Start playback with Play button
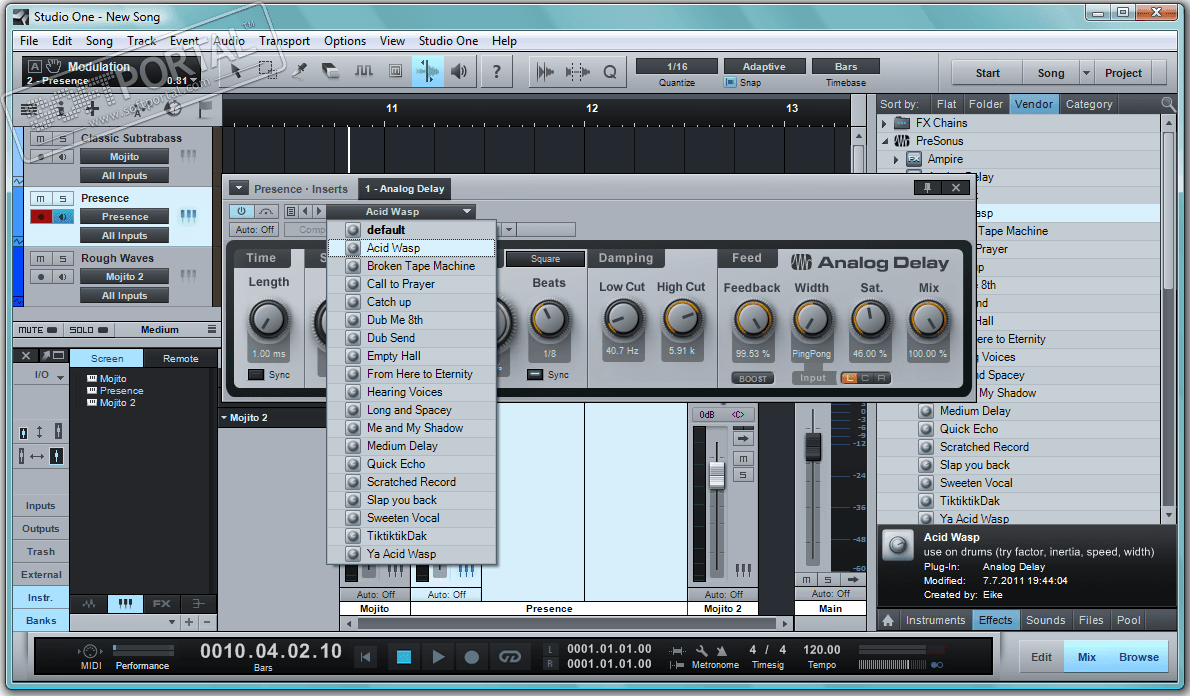 pyautogui.click(x=438, y=657)
